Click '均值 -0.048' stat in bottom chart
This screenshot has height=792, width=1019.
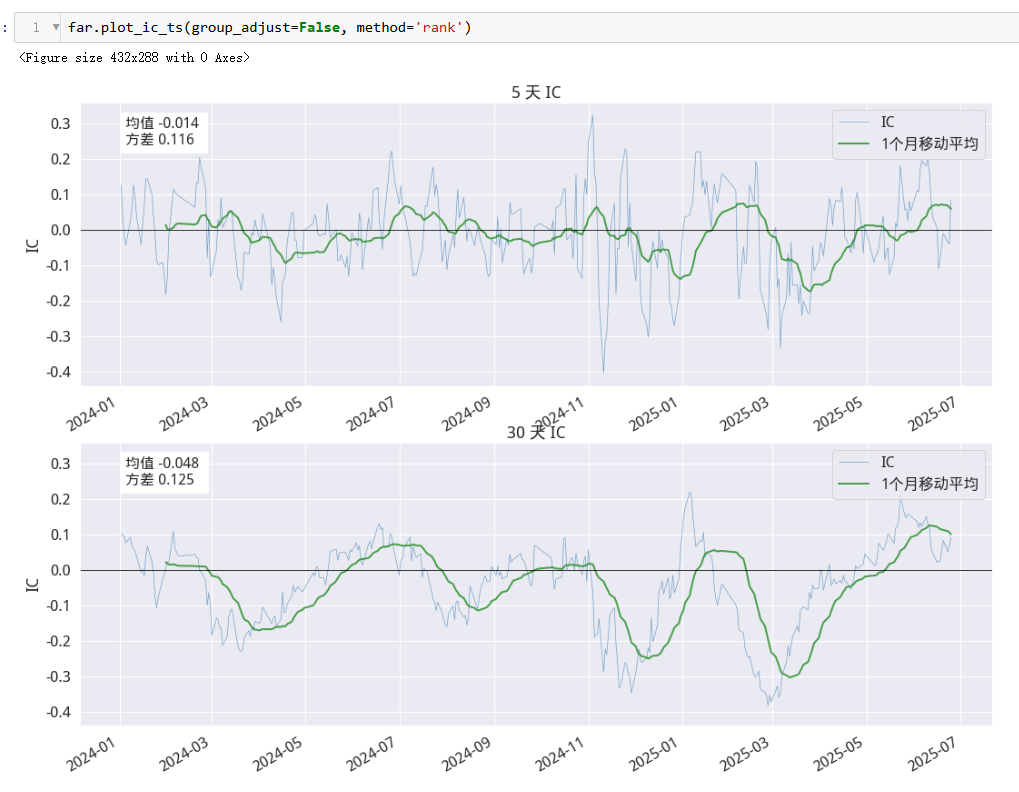tap(162, 463)
